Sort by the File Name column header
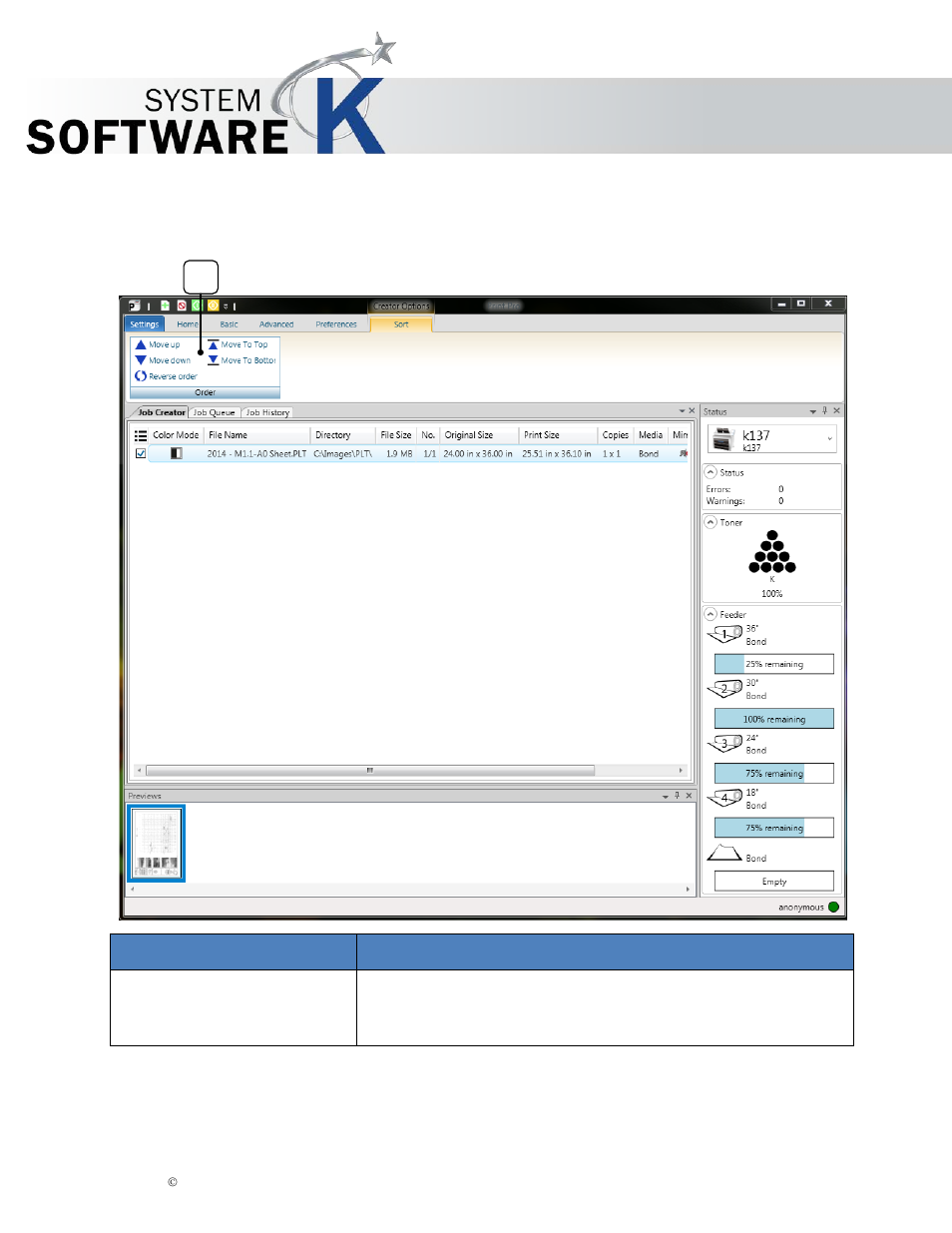Screen dimensions: 952x1233 (x=257, y=435)
